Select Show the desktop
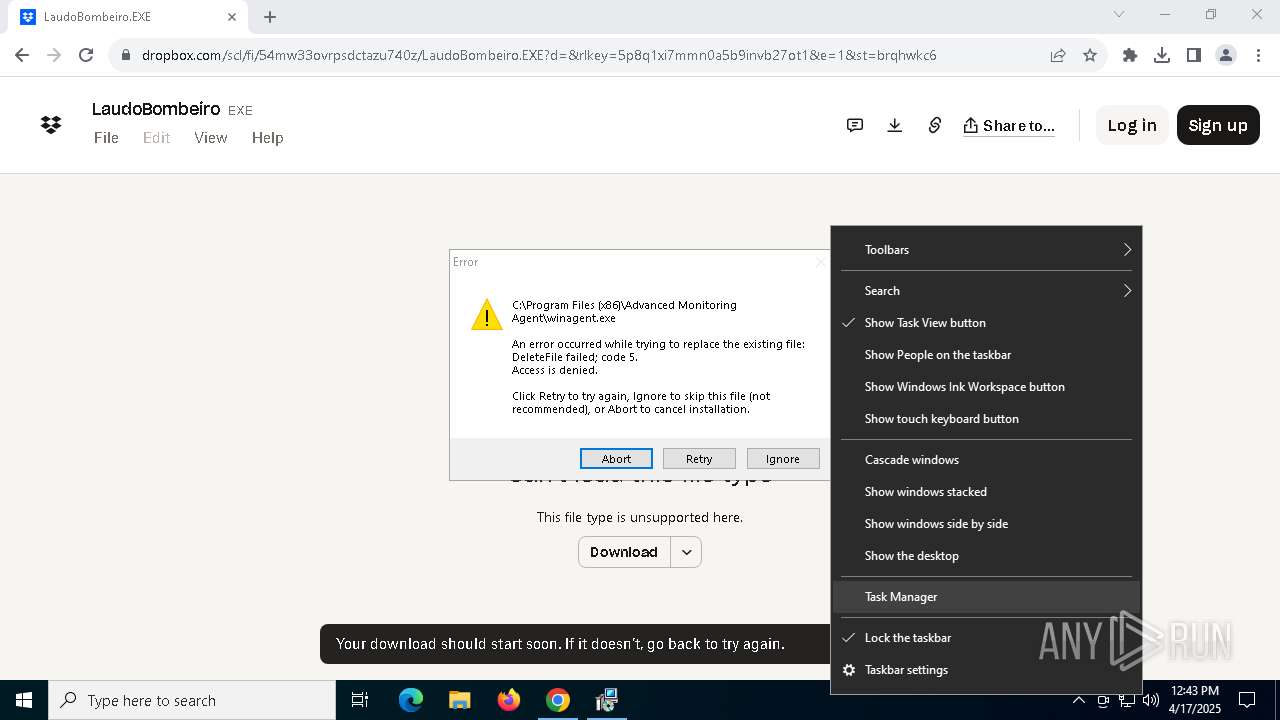 click(x=986, y=555)
